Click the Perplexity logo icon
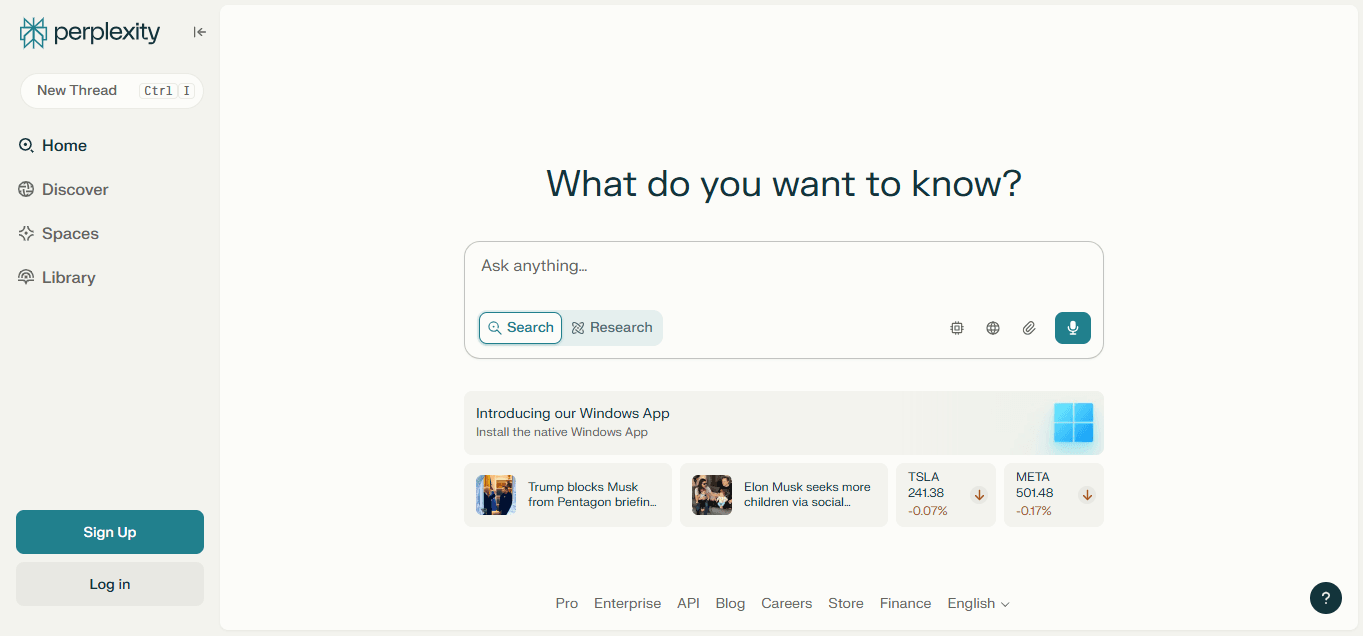Viewport: 1363px width, 636px height. pos(33,33)
